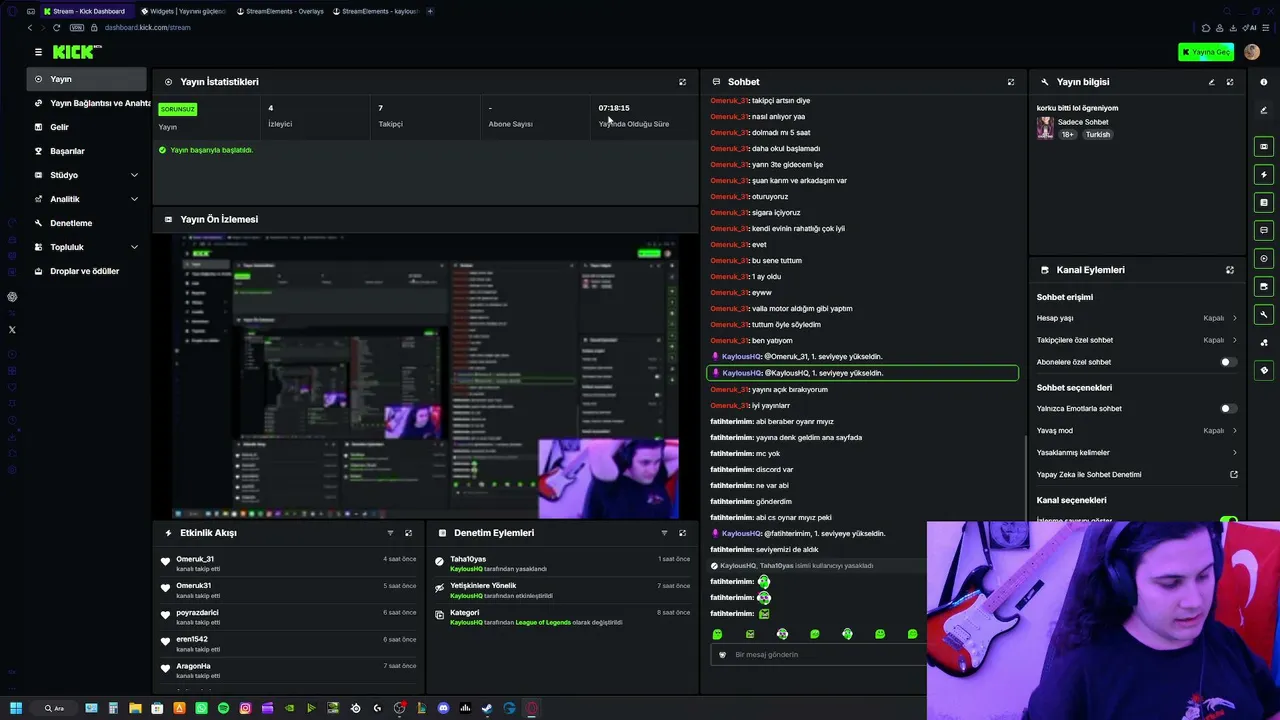This screenshot has width=1280, height=720.
Task: Click the stream preview thumbnail
Action: click(425, 377)
